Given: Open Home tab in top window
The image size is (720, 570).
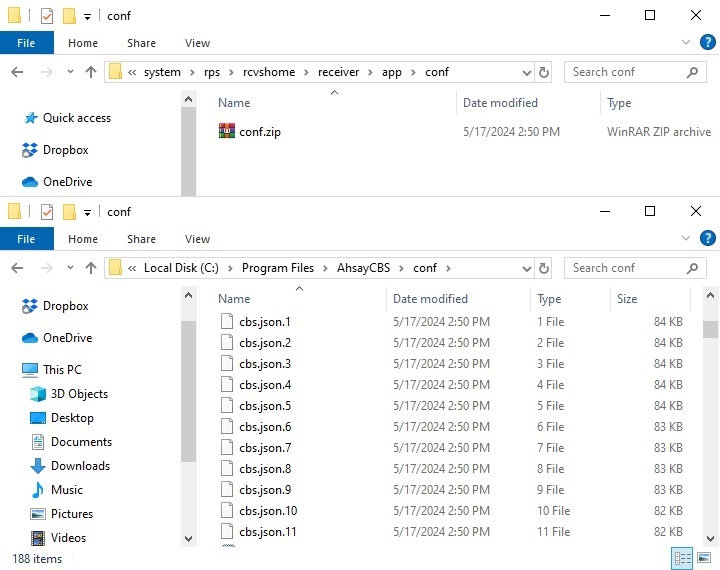Looking at the screenshot, I should [x=83, y=43].
